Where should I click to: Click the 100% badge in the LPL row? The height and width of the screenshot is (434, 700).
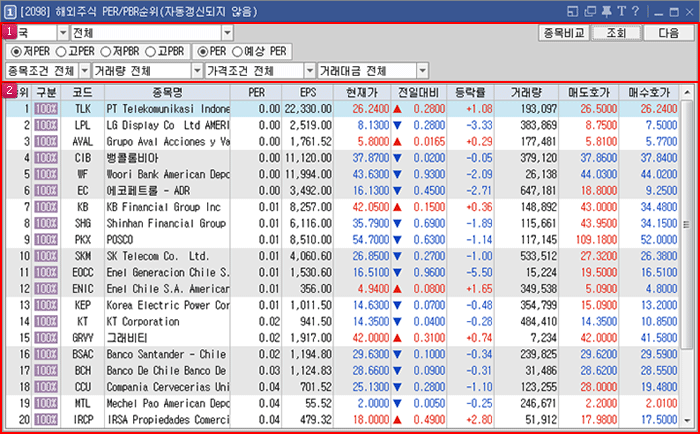point(46,125)
